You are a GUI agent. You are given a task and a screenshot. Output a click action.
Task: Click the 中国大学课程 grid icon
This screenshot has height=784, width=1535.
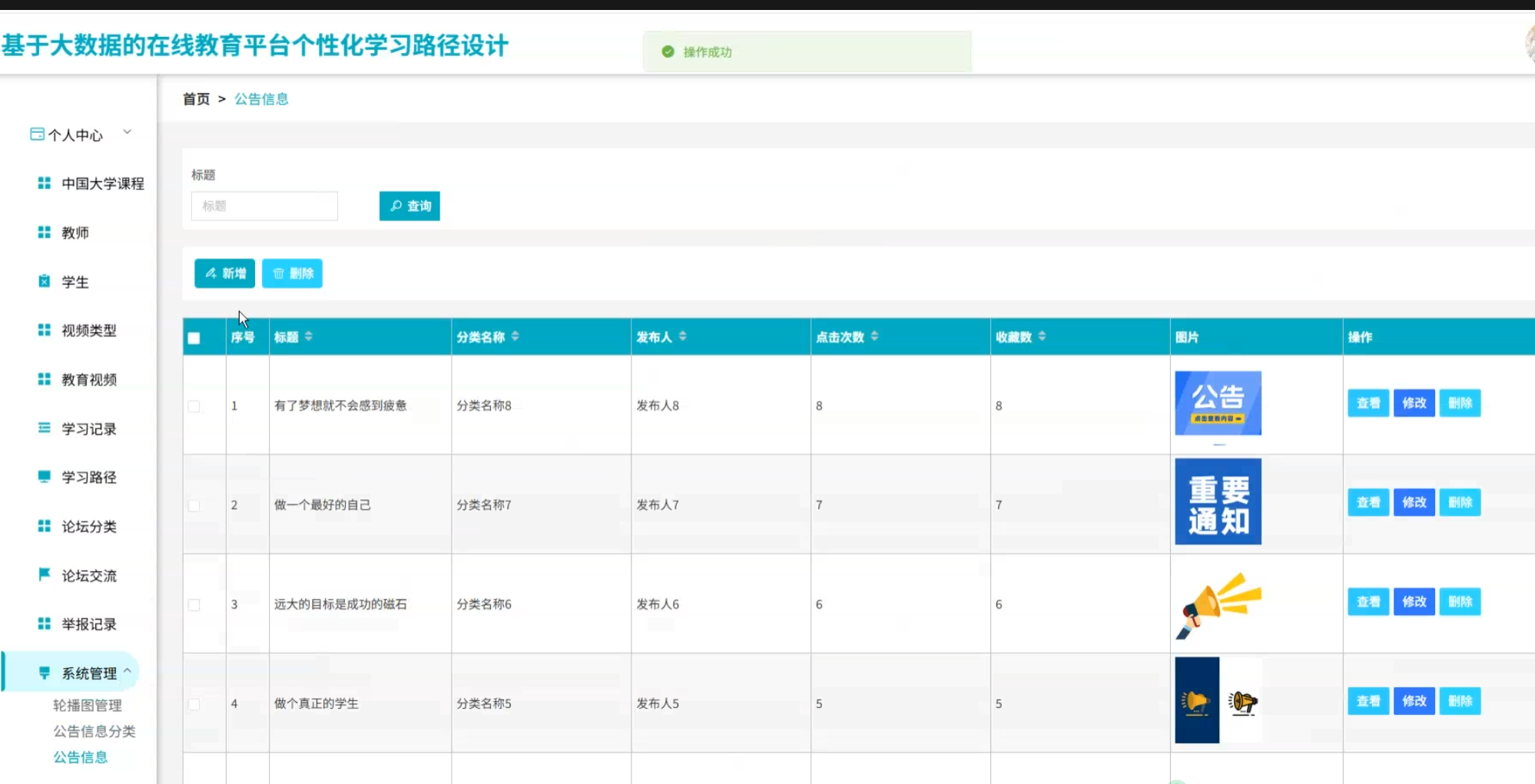45,184
